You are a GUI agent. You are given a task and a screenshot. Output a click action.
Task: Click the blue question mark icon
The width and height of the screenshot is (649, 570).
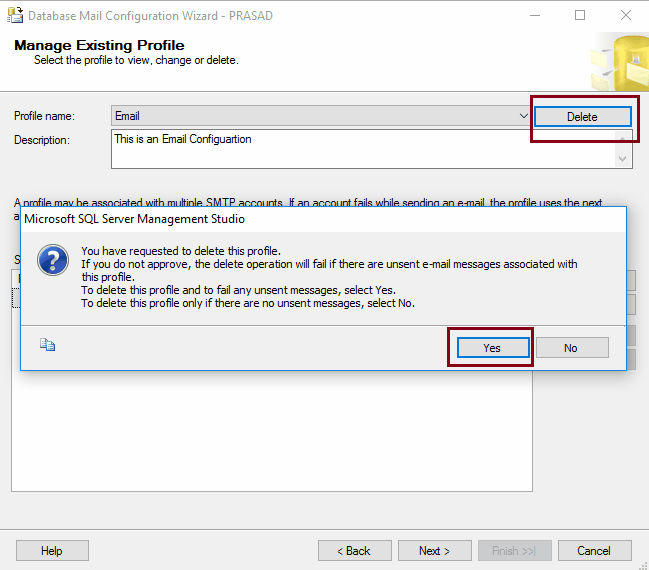click(x=52, y=262)
